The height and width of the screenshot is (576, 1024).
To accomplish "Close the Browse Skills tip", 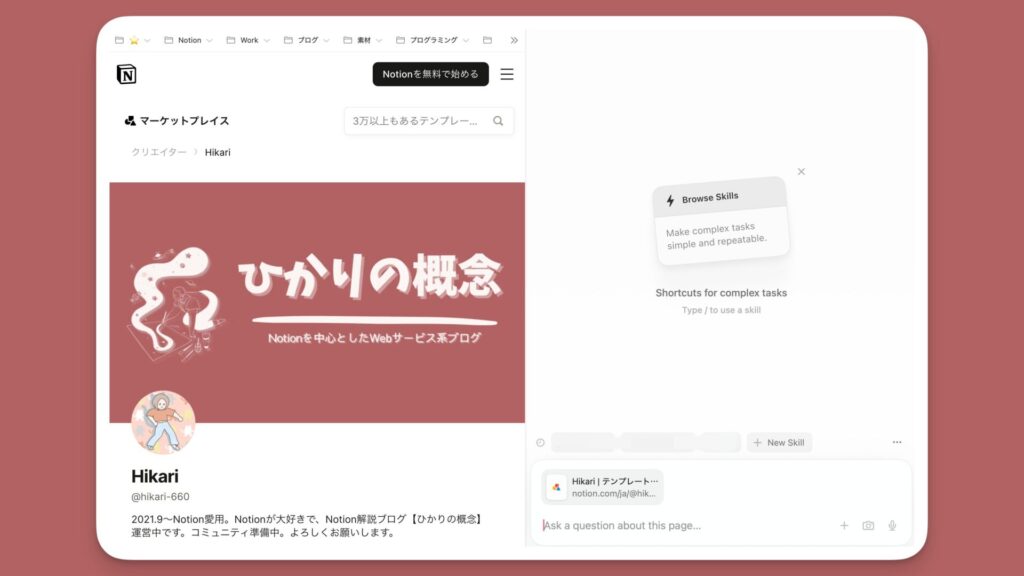I will coord(801,171).
